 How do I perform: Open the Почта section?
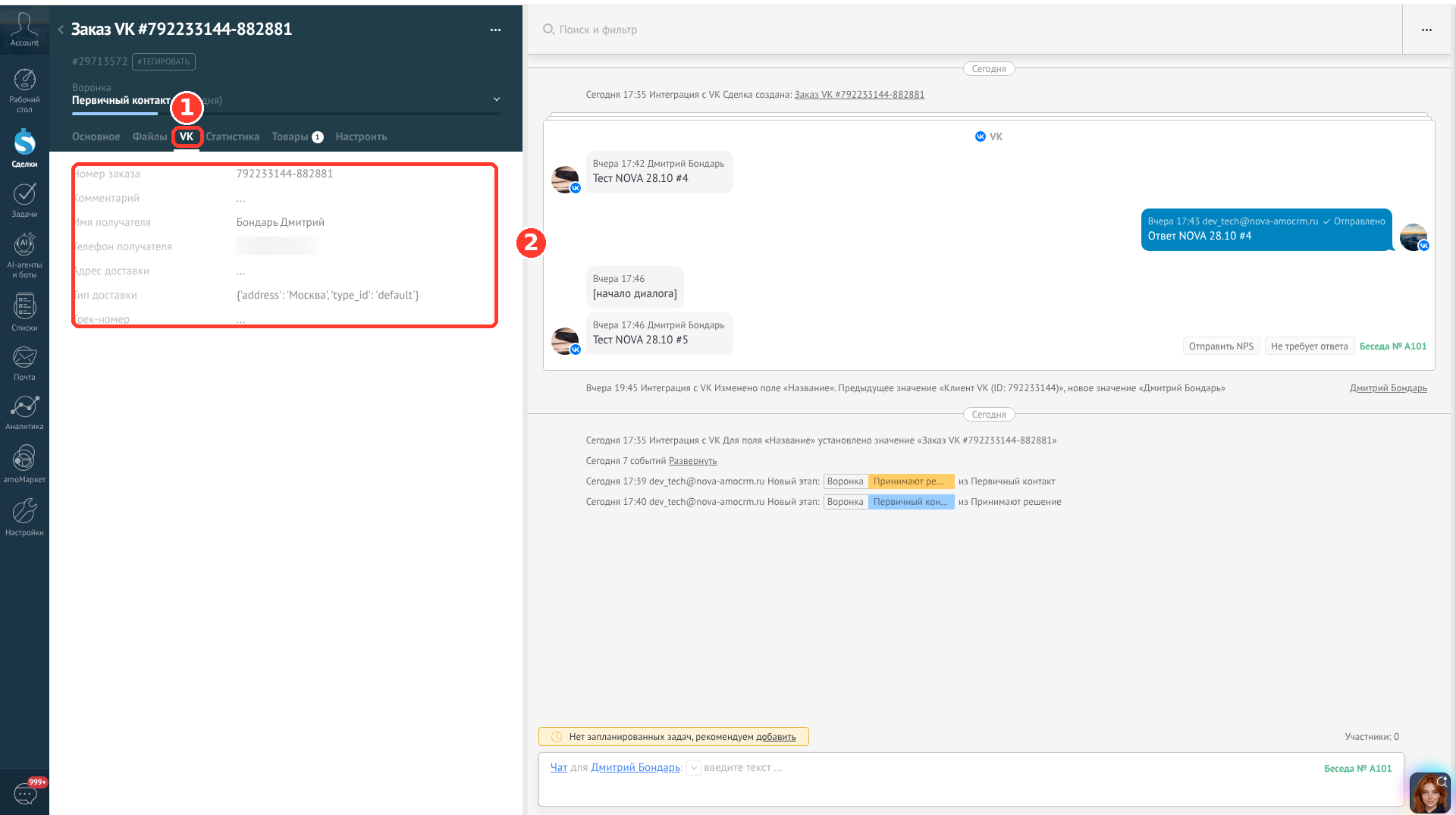[x=24, y=363]
